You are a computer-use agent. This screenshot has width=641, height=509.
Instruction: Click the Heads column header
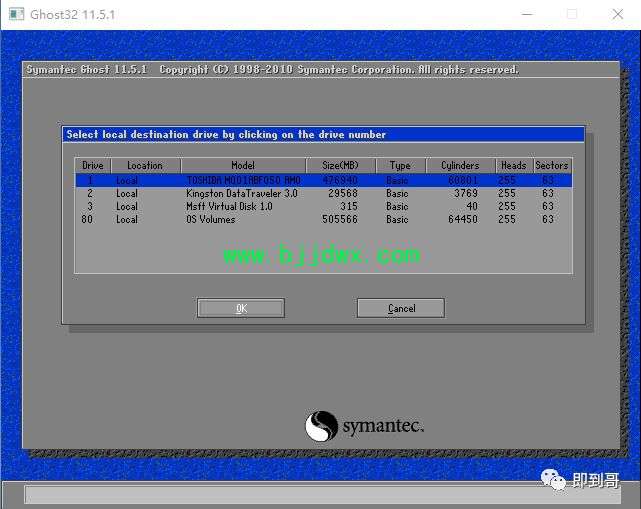pos(514,166)
